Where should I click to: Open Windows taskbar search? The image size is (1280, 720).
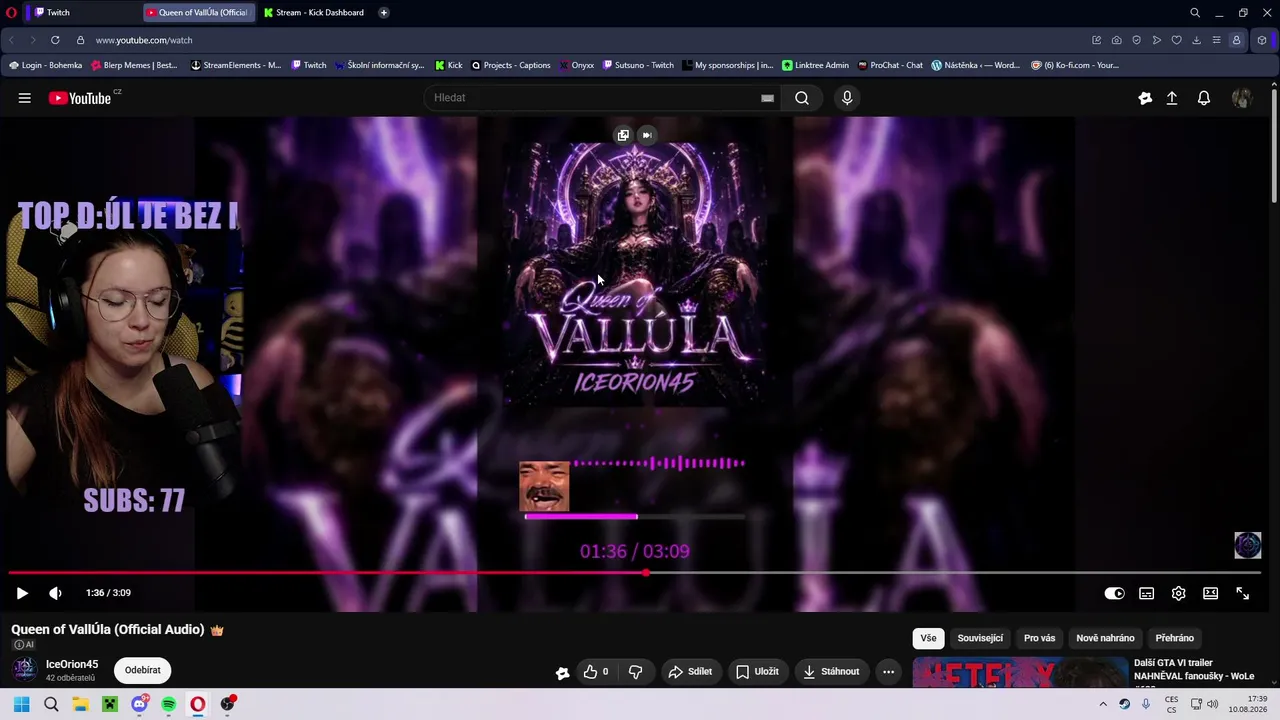51,704
